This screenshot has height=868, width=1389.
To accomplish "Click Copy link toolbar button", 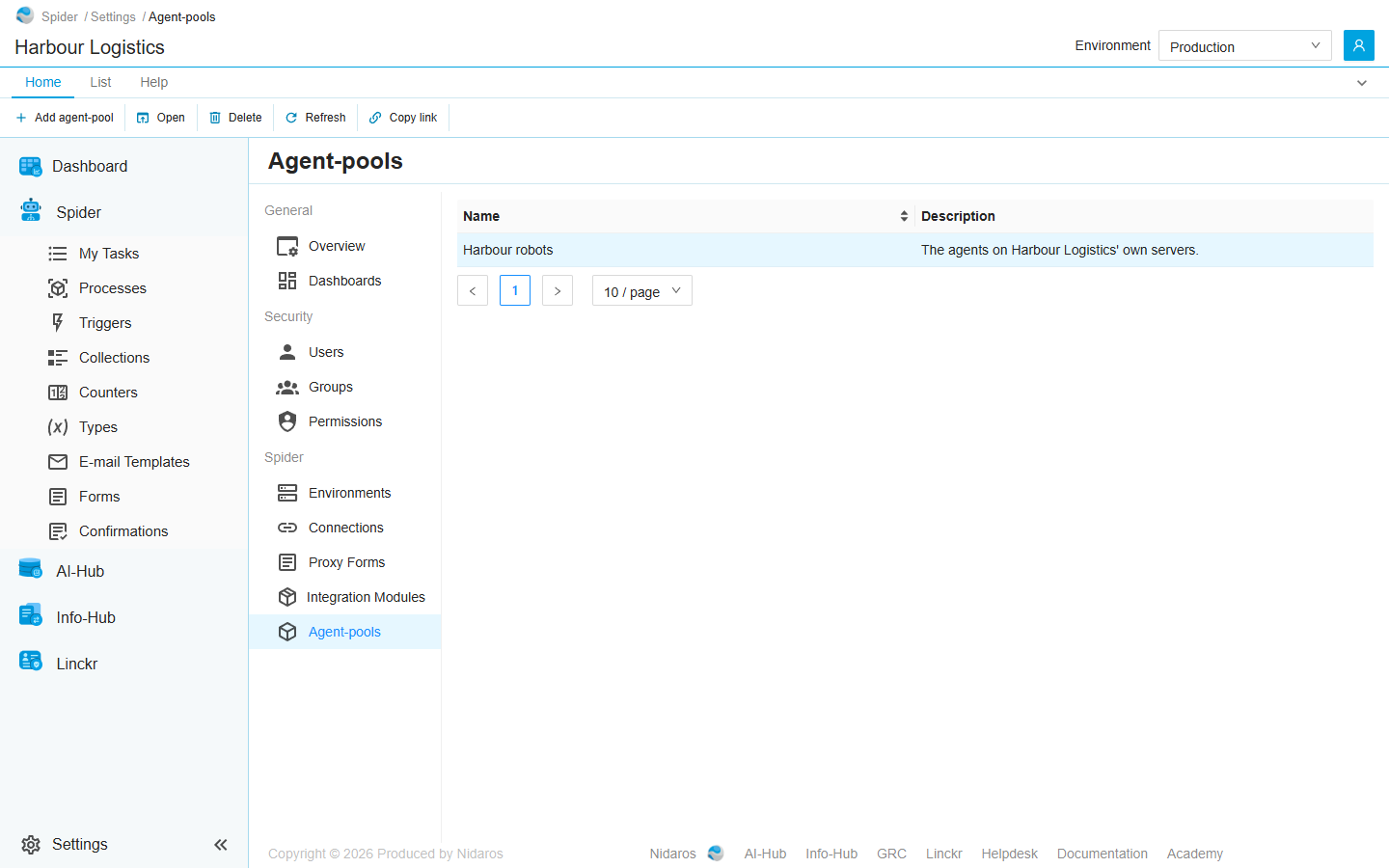I will pyautogui.click(x=403, y=118).
